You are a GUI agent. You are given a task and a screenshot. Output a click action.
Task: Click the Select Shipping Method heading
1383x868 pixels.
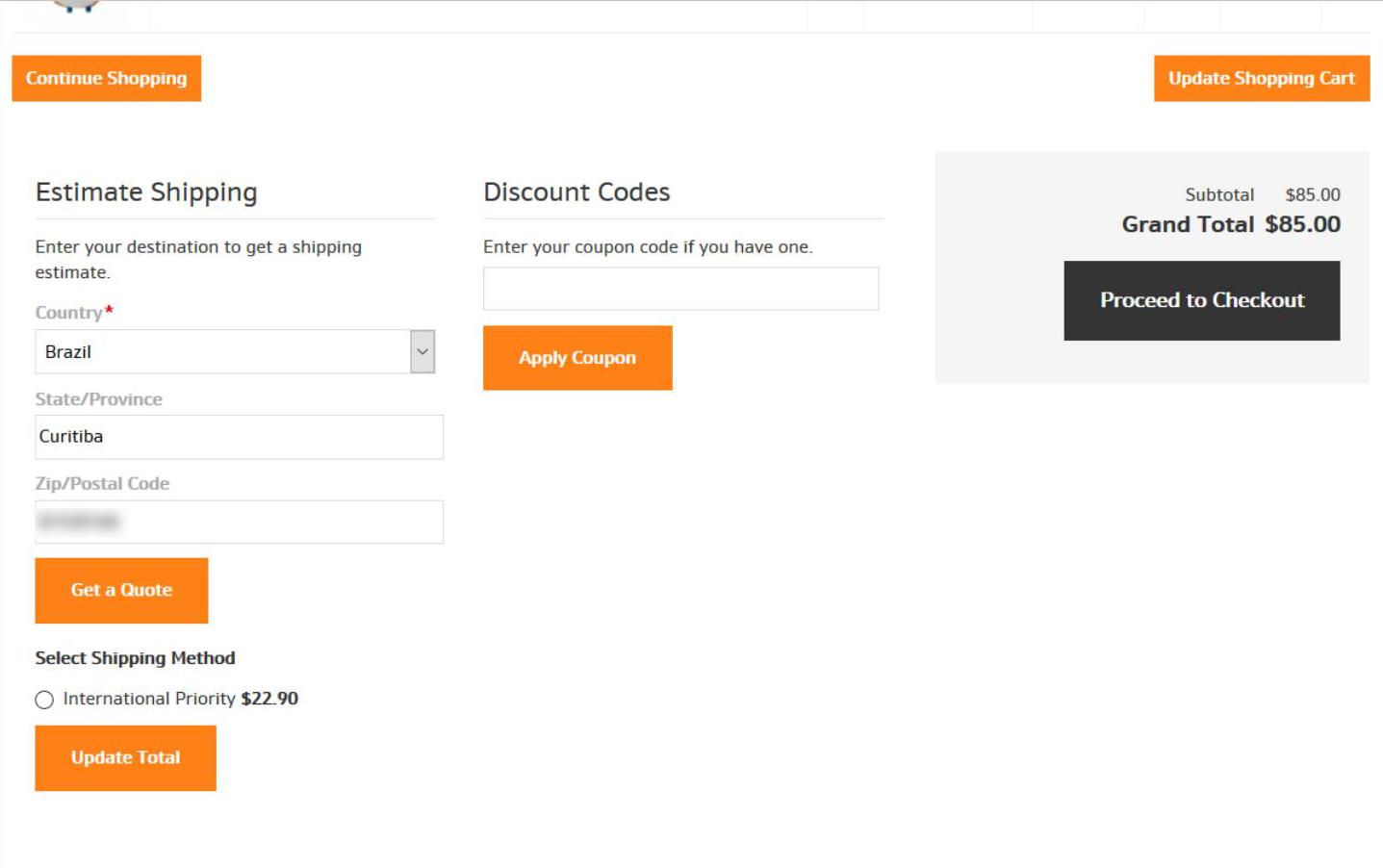pyautogui.click(x=135, y=658)
